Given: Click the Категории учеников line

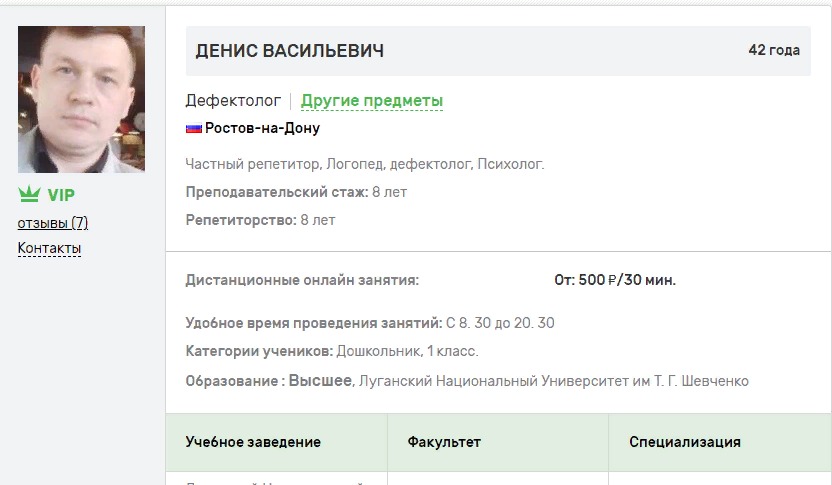Looking at the screenshot, I should click(331, 351).
